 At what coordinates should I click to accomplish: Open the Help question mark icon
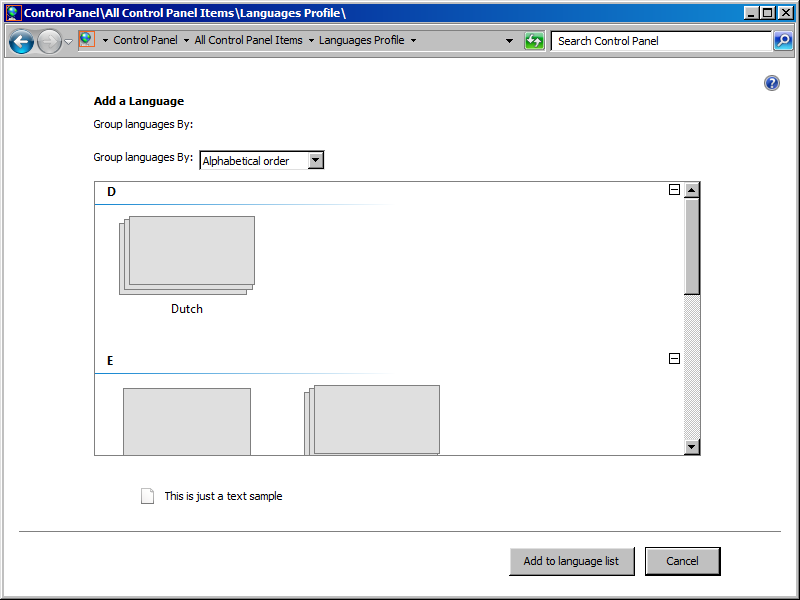coord(771,83)
